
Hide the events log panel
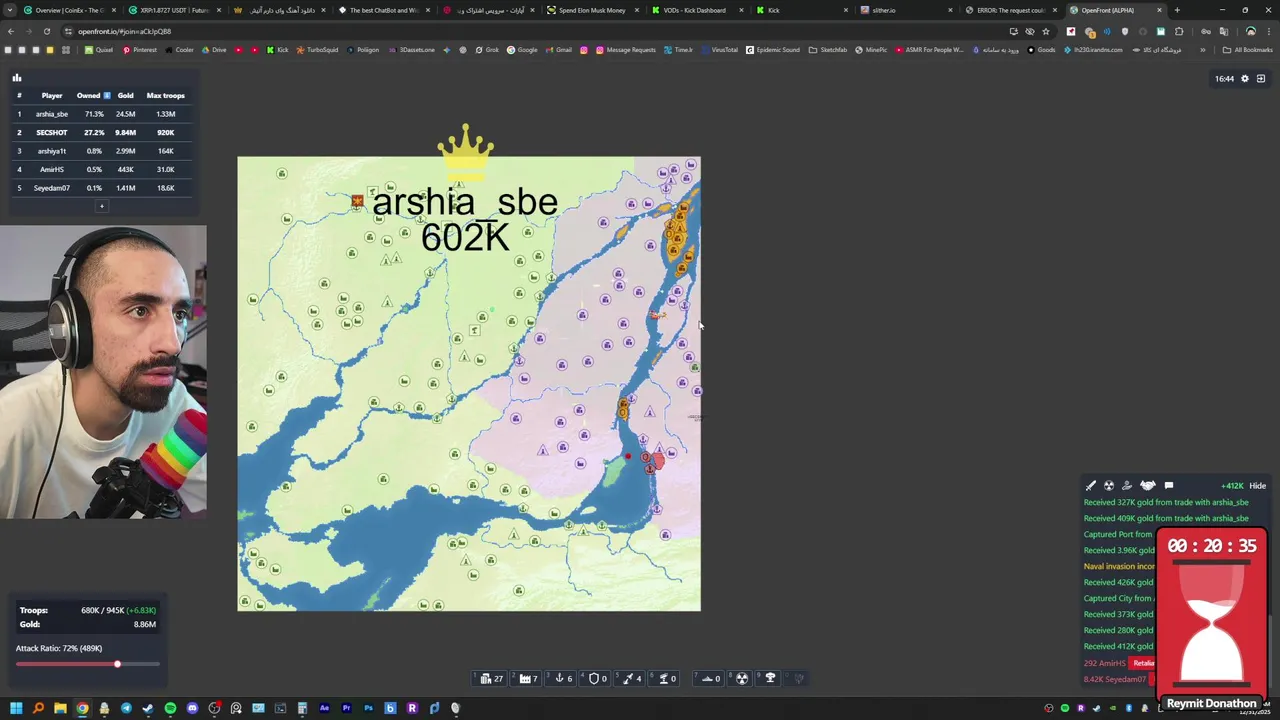coord(1257,486)
